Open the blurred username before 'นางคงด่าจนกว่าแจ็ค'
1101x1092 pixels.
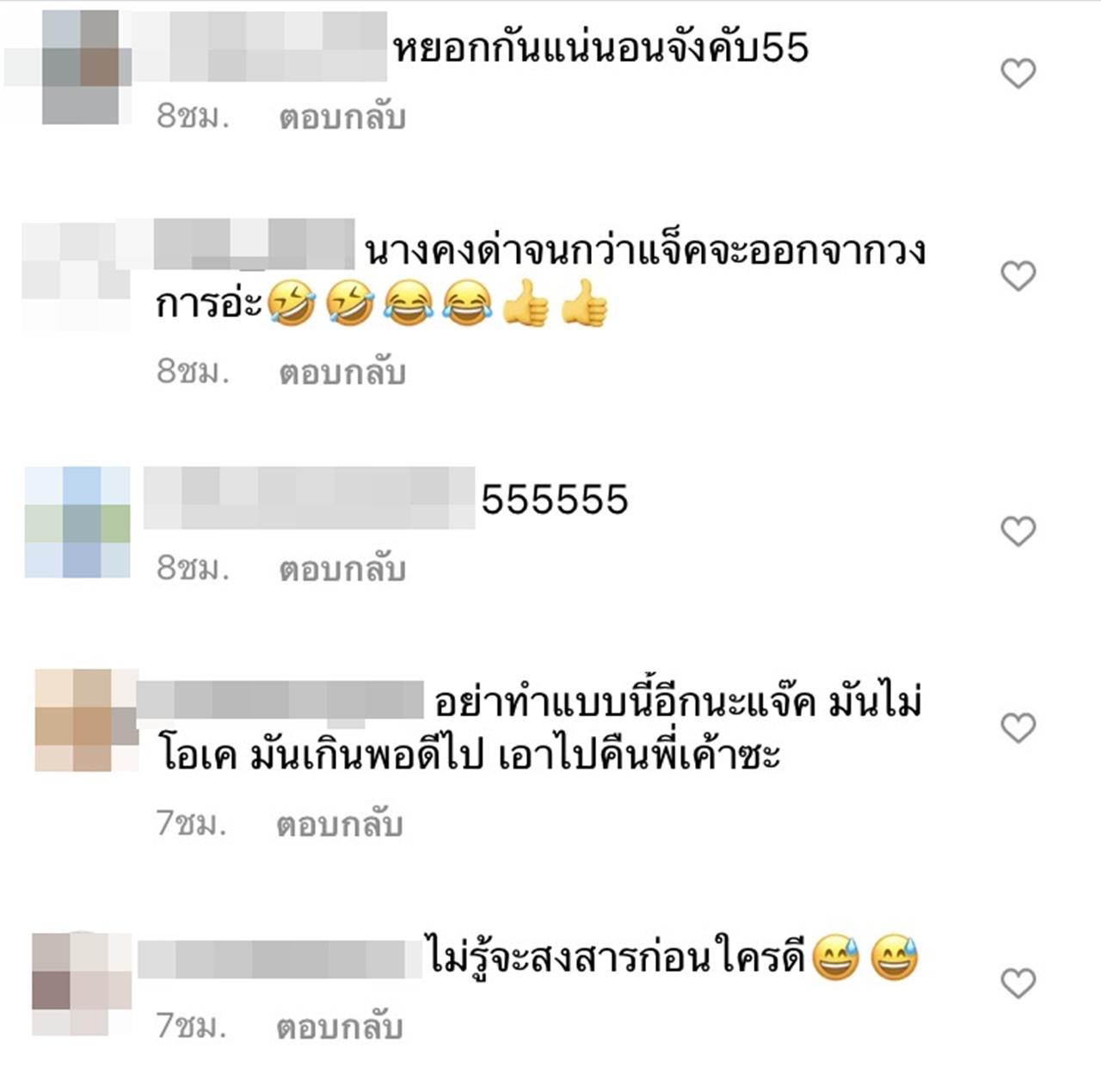tap(254, 243)
